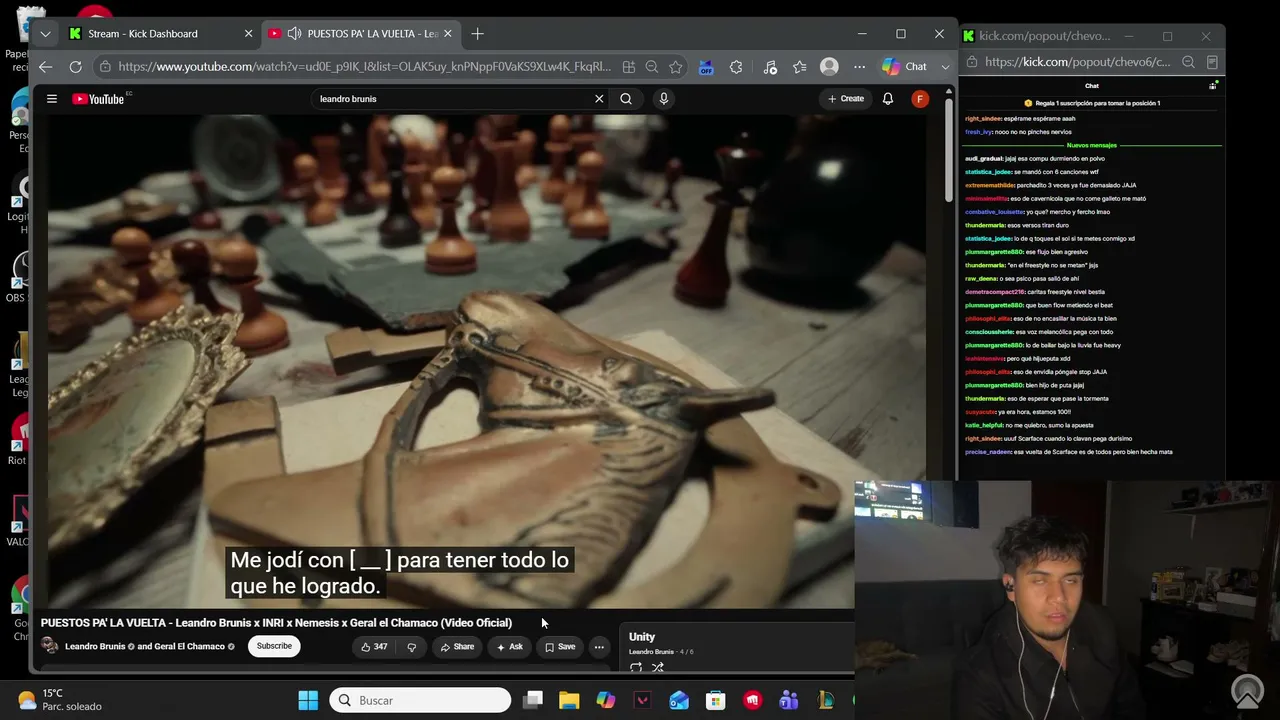Add this page to Edge favorites
Image resolution: width=1280 pixels, height=720 pixels.
676,67
